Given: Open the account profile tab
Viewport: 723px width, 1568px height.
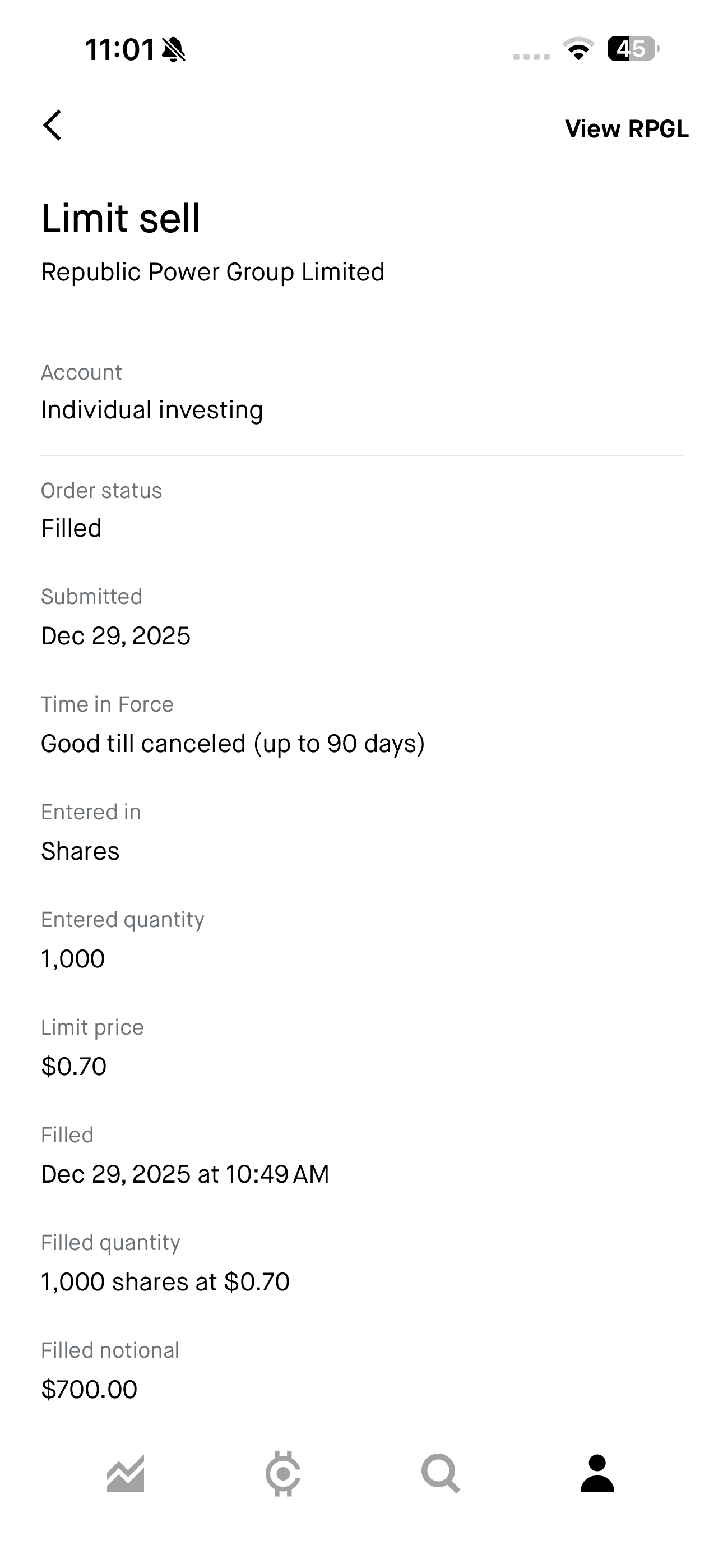Looking at the screenshot, I should (597, 1474).
